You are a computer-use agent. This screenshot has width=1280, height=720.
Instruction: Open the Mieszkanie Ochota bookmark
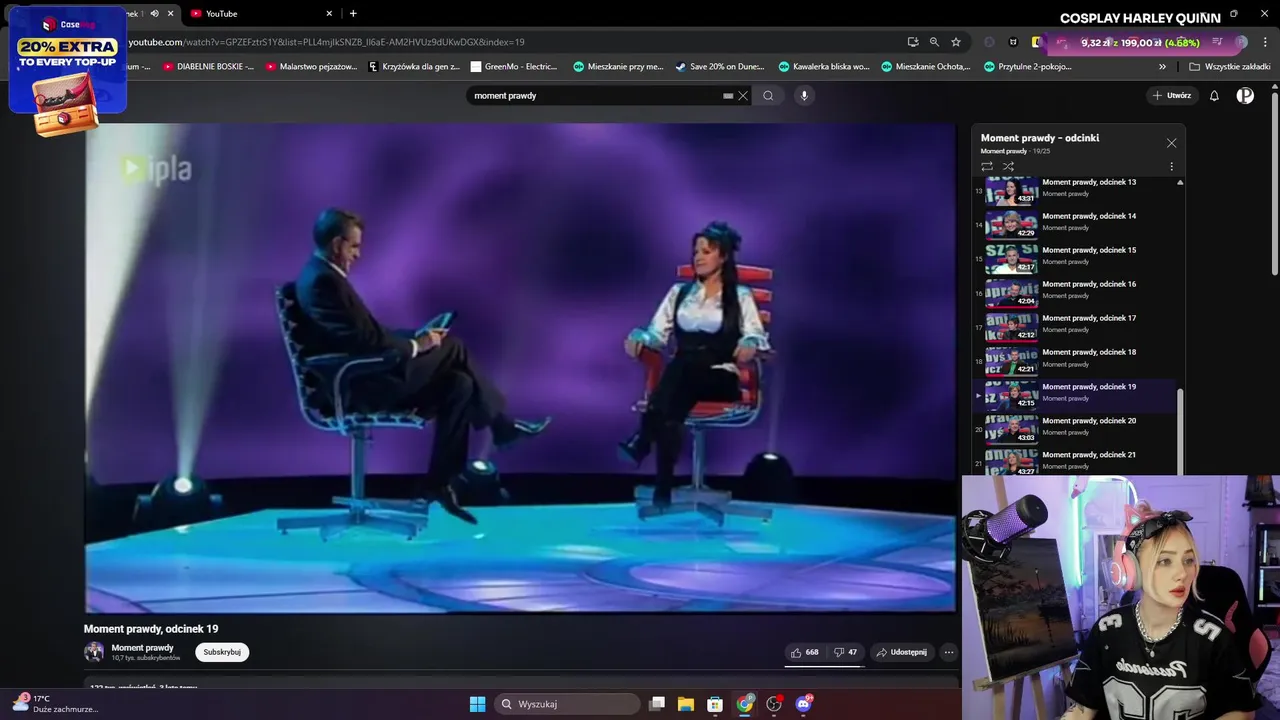tap(926, 67)
